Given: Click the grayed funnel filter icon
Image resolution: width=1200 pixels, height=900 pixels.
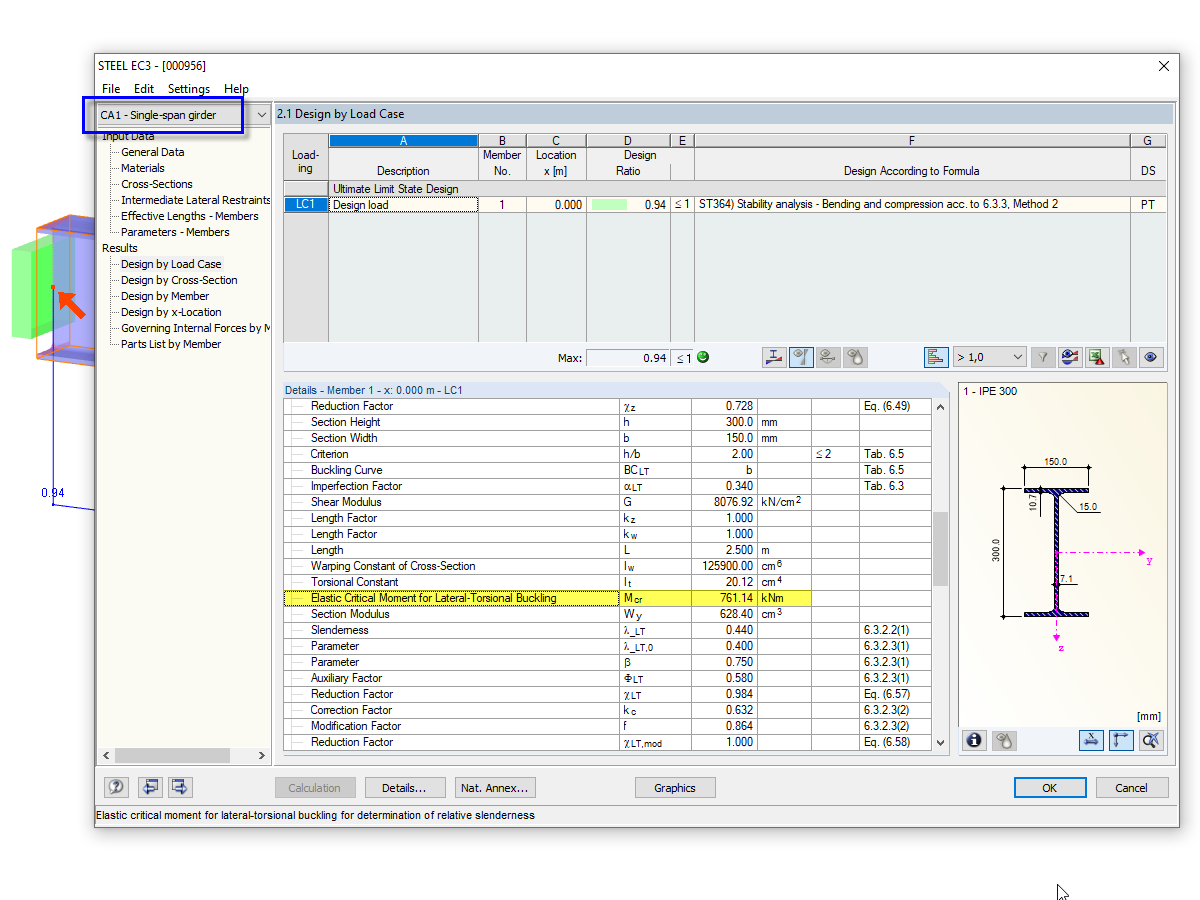Looking at the screenshot, I should click(x=1043, y=357).
